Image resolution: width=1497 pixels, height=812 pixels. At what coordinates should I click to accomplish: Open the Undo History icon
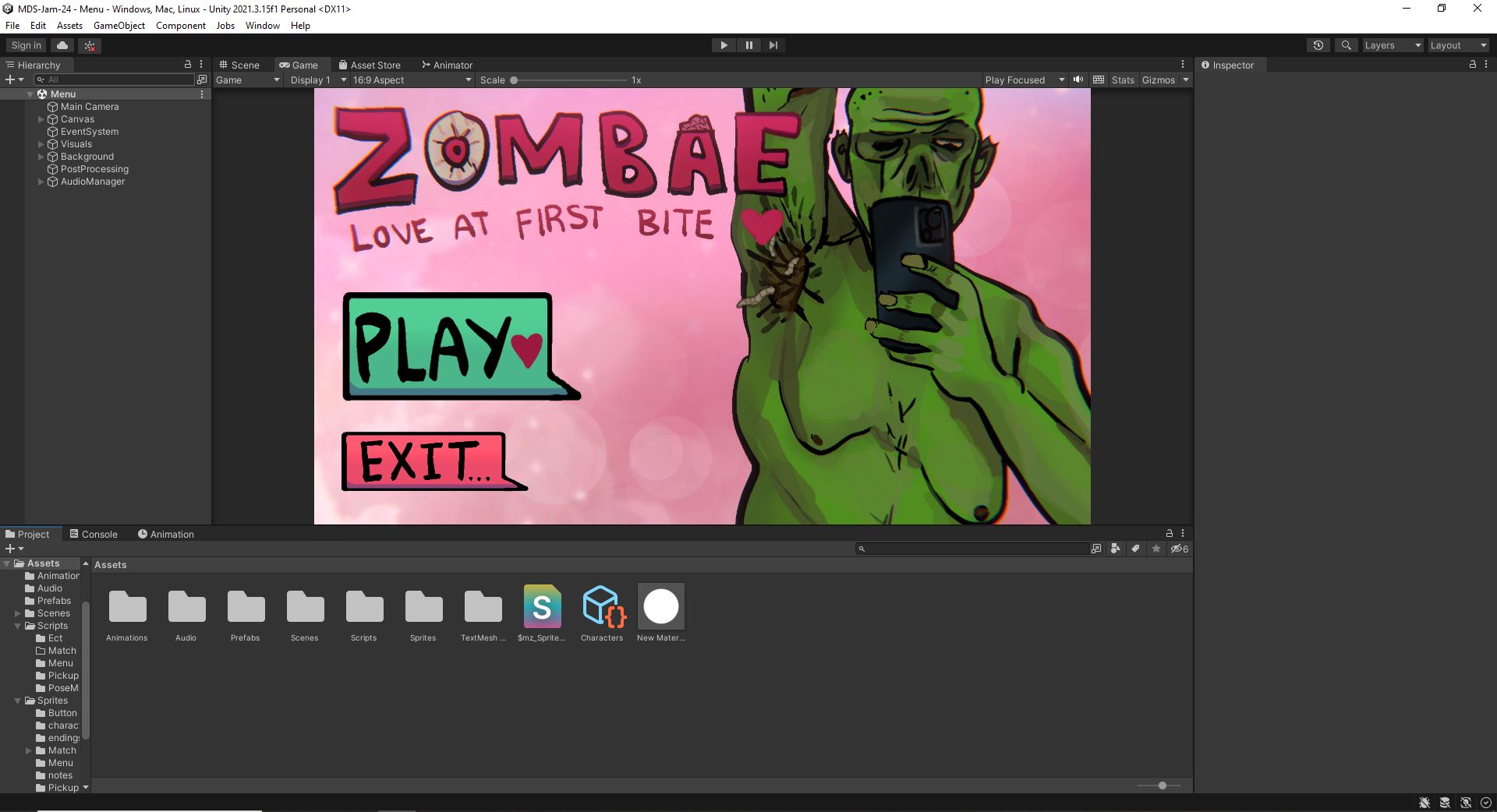click(x=1318, y=45)
